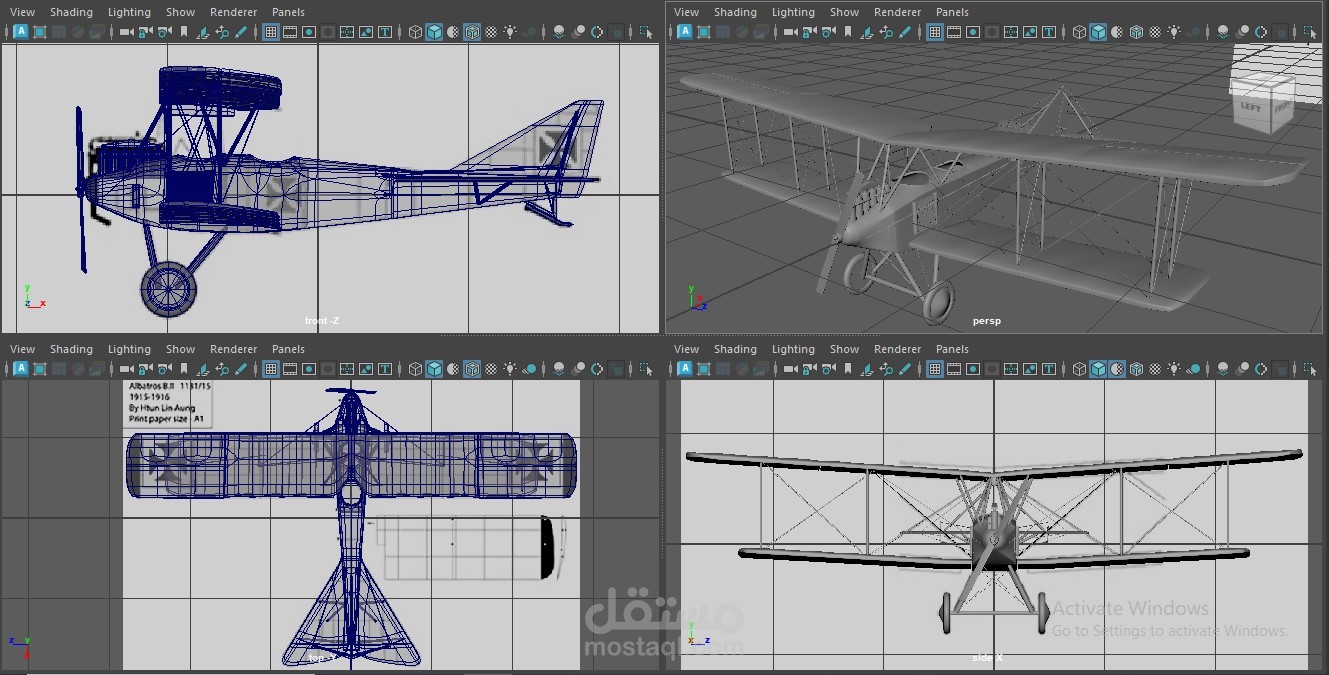Toggle Resolution Gate in side X panel
1329x675 pixels.
[973, 369]
